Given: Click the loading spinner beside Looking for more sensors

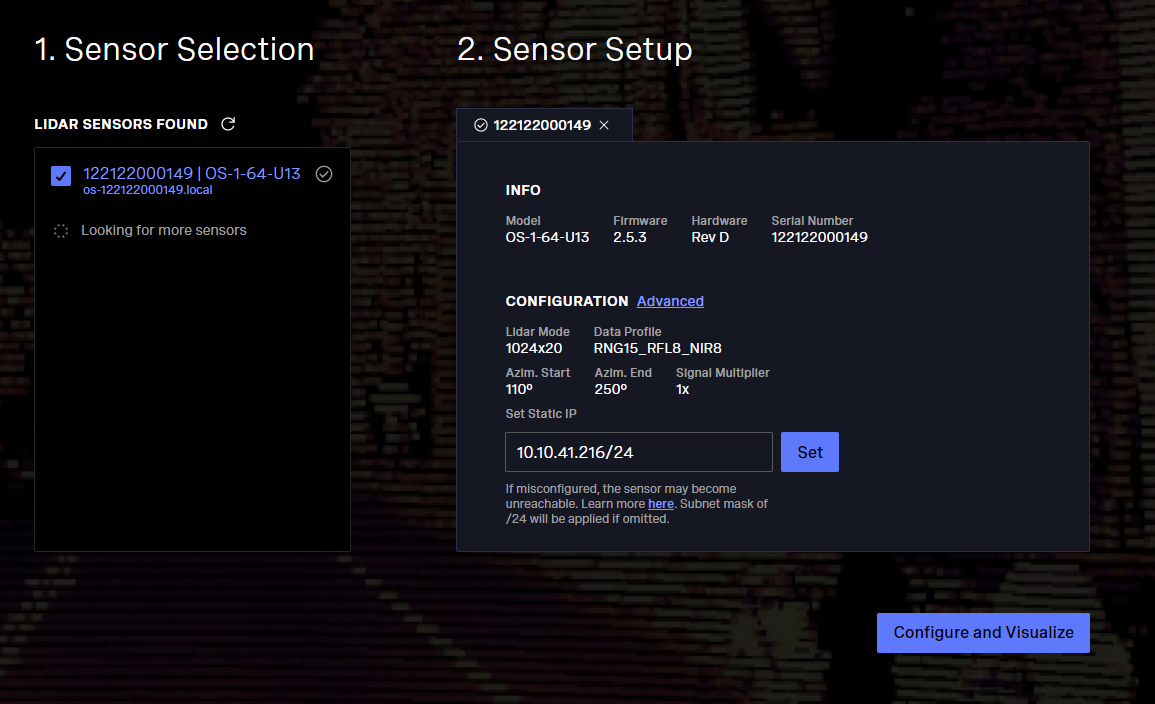Looking at the screenshot, I should coord(61,231).
